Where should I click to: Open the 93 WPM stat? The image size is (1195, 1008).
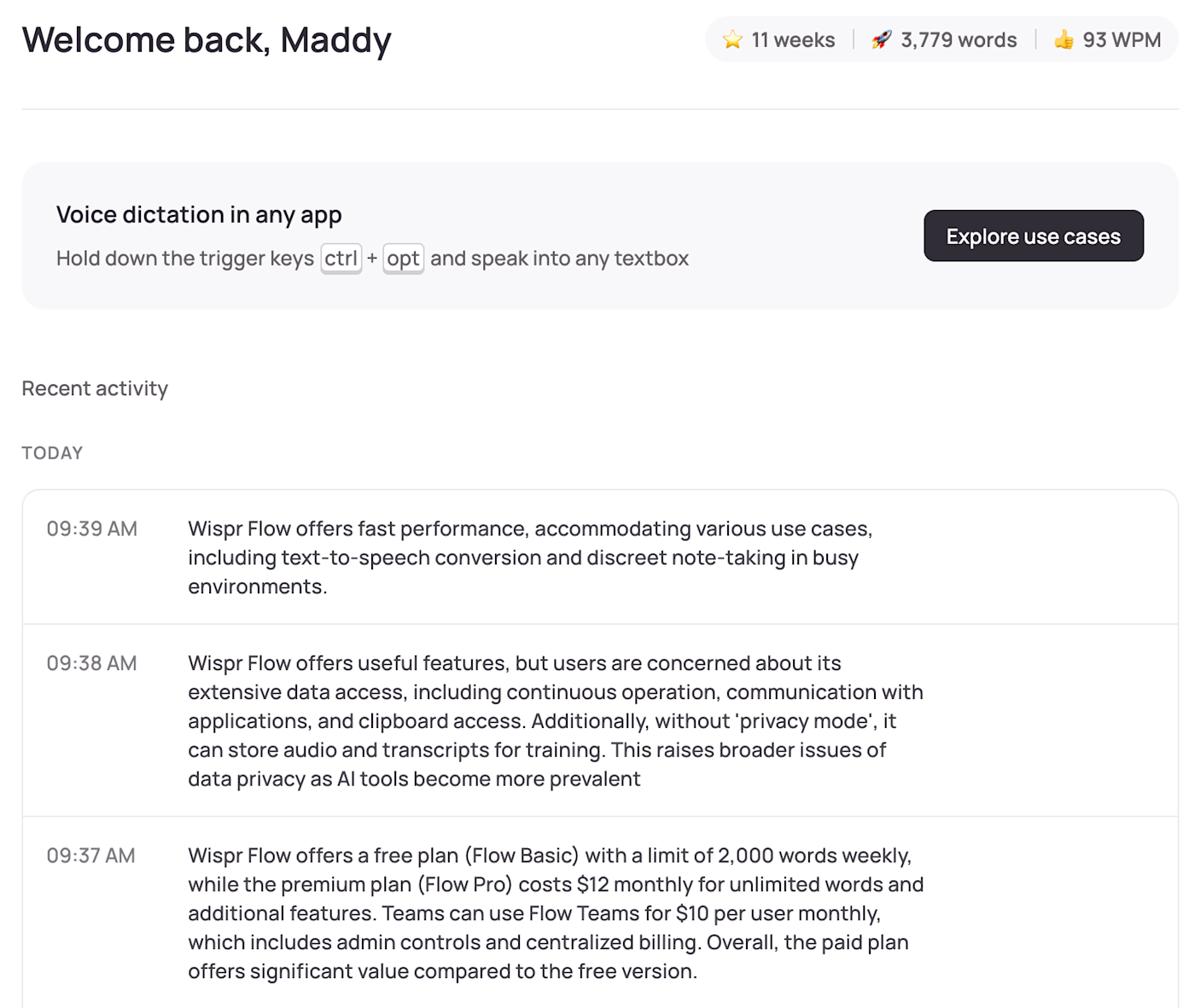pyautogui.click(x=1107, y=40)
